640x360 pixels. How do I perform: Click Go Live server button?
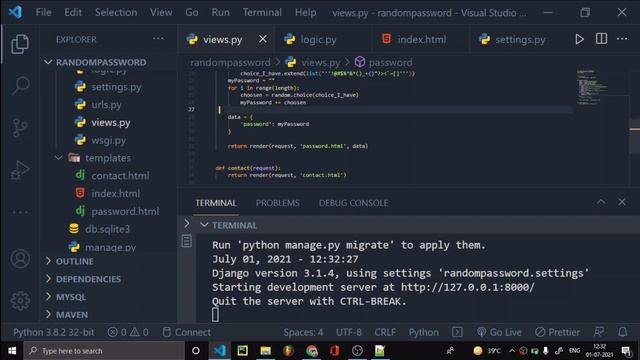coord(499,332)
